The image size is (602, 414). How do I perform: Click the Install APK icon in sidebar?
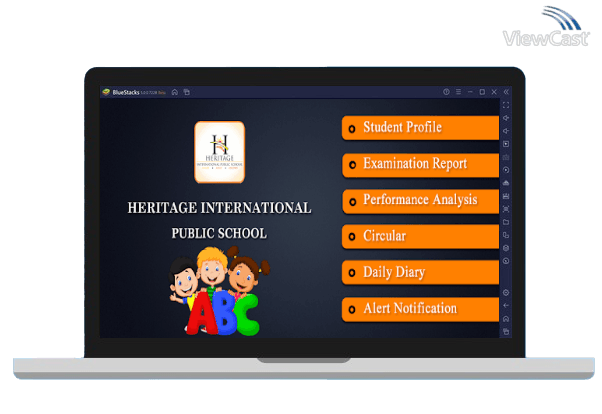coord(506,183)
